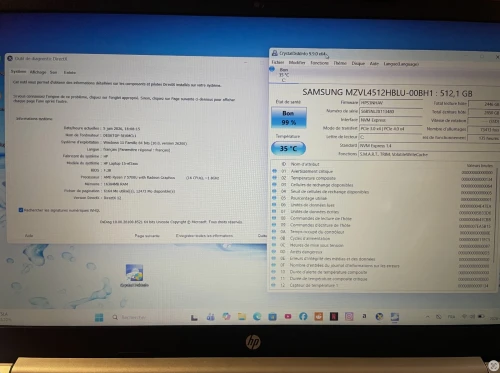Open the task view taskbar icon
Viewport: 500px width, 373px height.
pyautogui.click(x=194, y=317)
